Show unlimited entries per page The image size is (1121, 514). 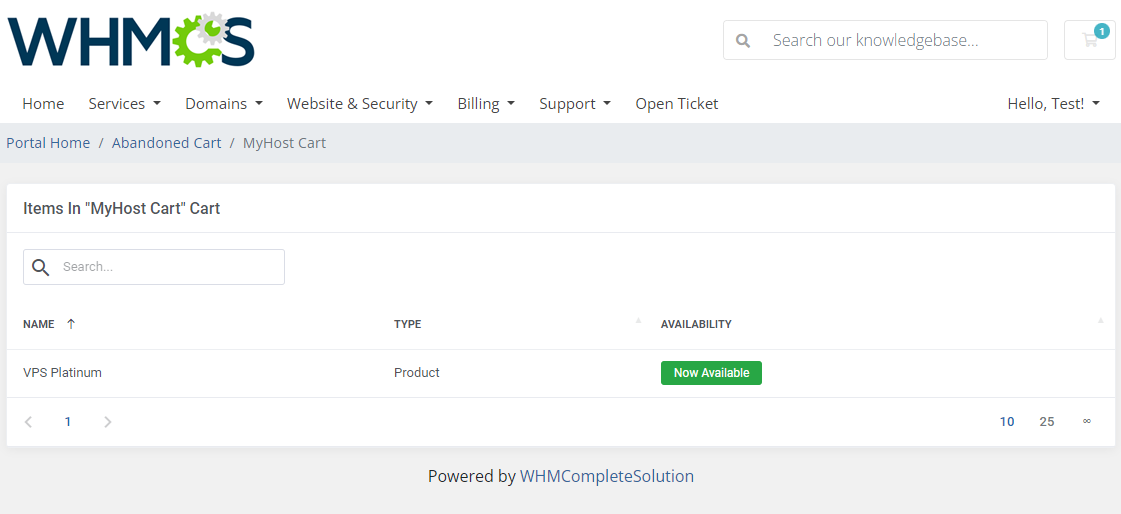coord(1087,422)
